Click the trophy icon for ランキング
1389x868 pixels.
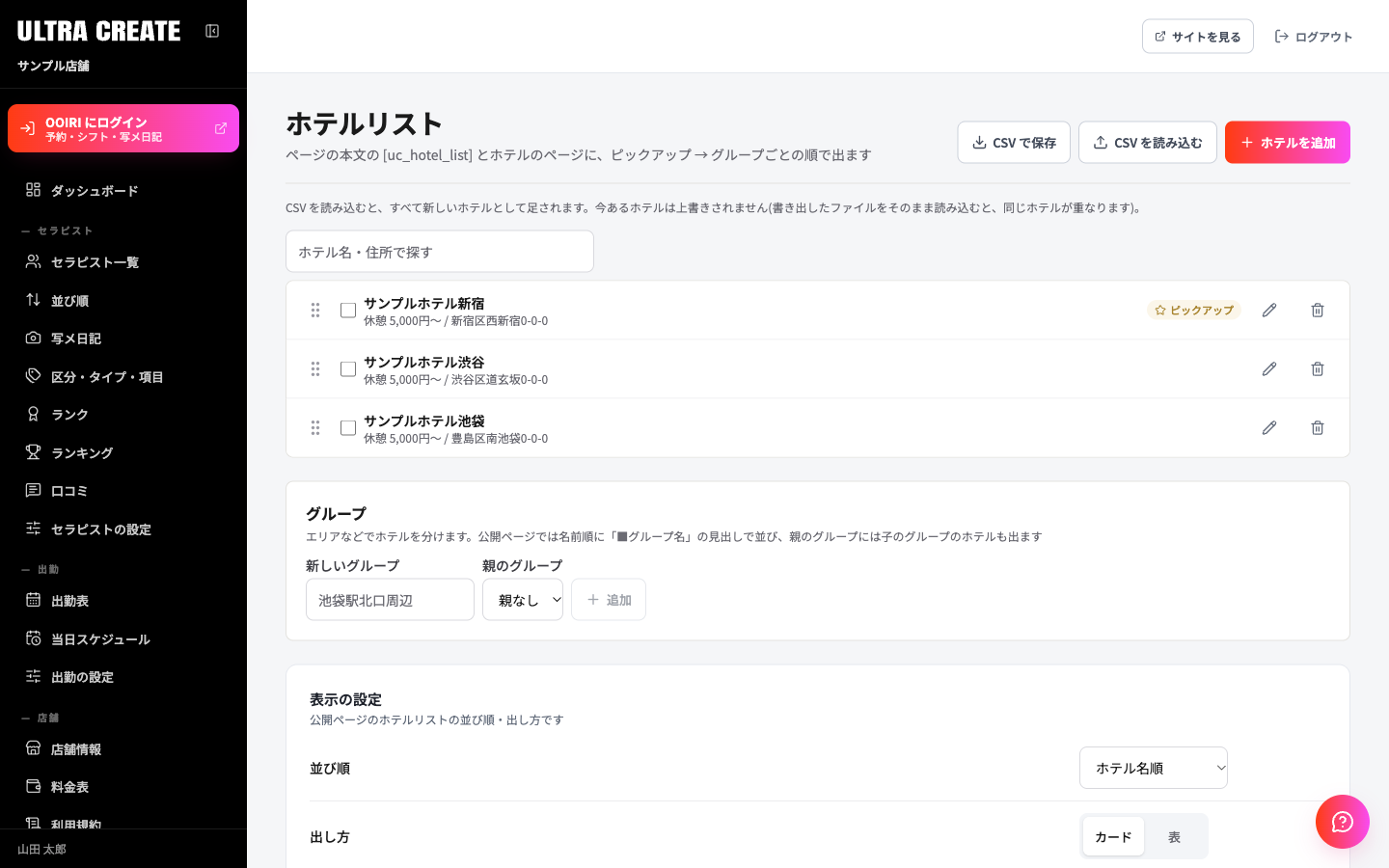tap(33, 452)
